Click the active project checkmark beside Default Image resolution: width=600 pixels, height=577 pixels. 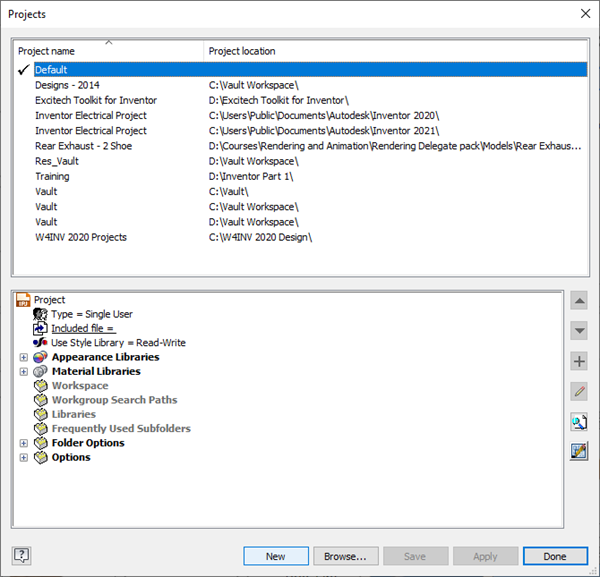coord(24,70)
